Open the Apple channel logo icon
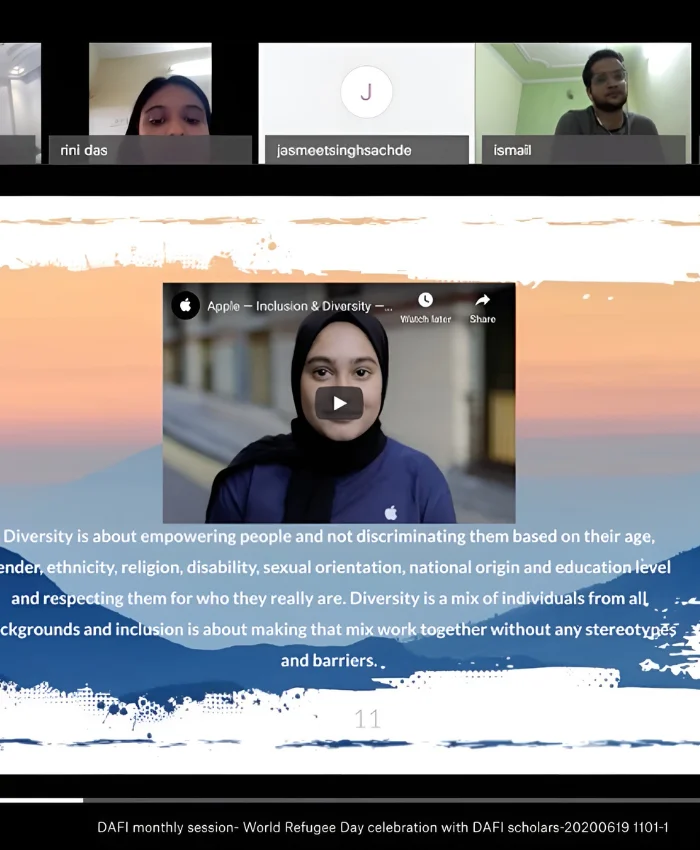 (186, 306)
